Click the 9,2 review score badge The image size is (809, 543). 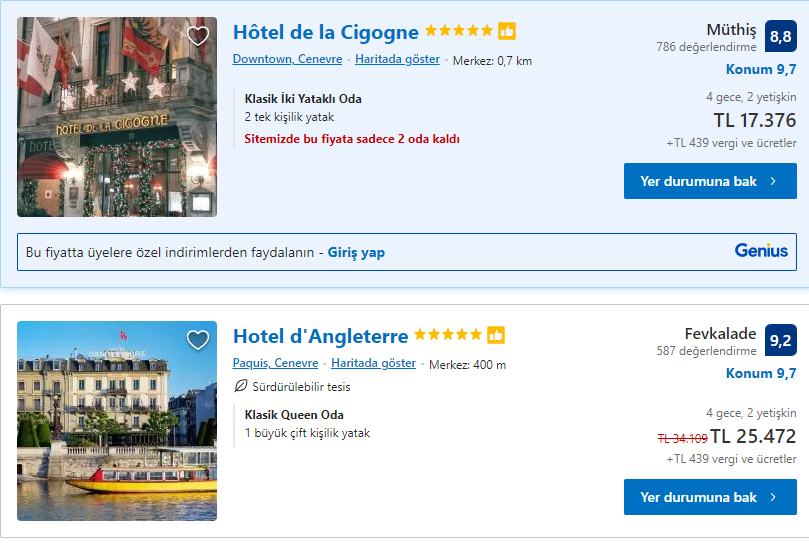click(781, 341)
